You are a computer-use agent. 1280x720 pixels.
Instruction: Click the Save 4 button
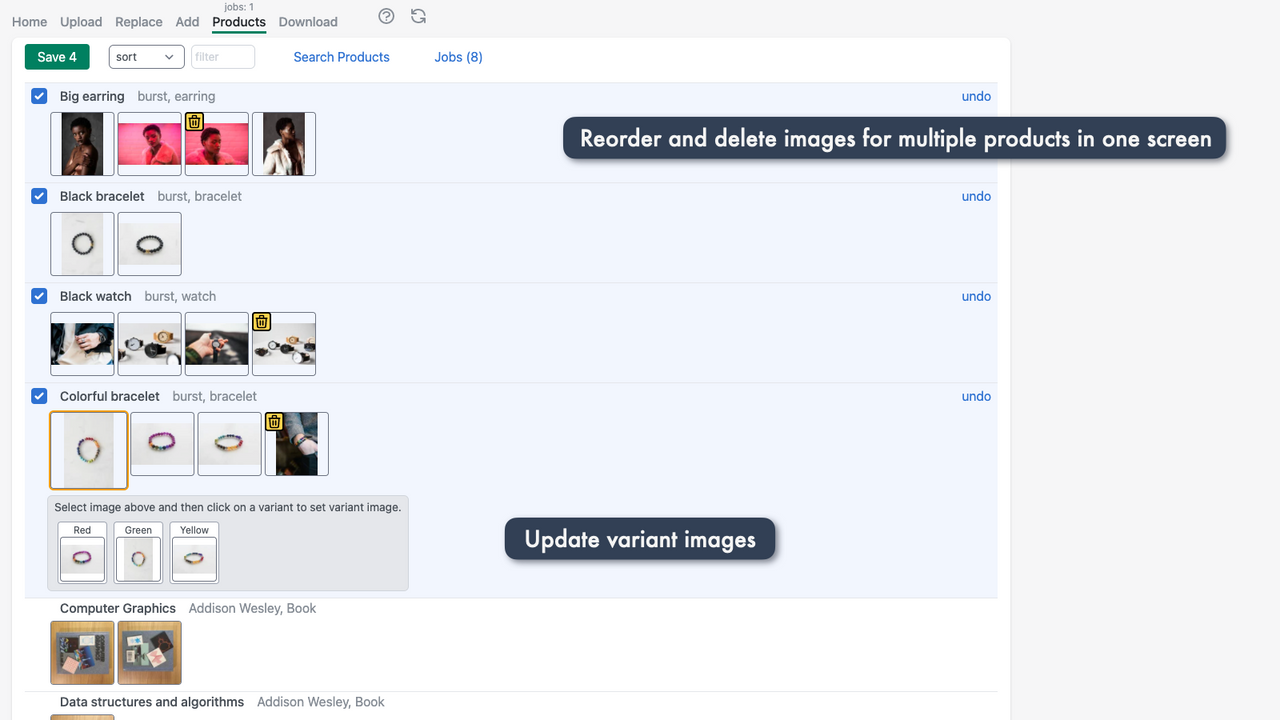[57, 57]
